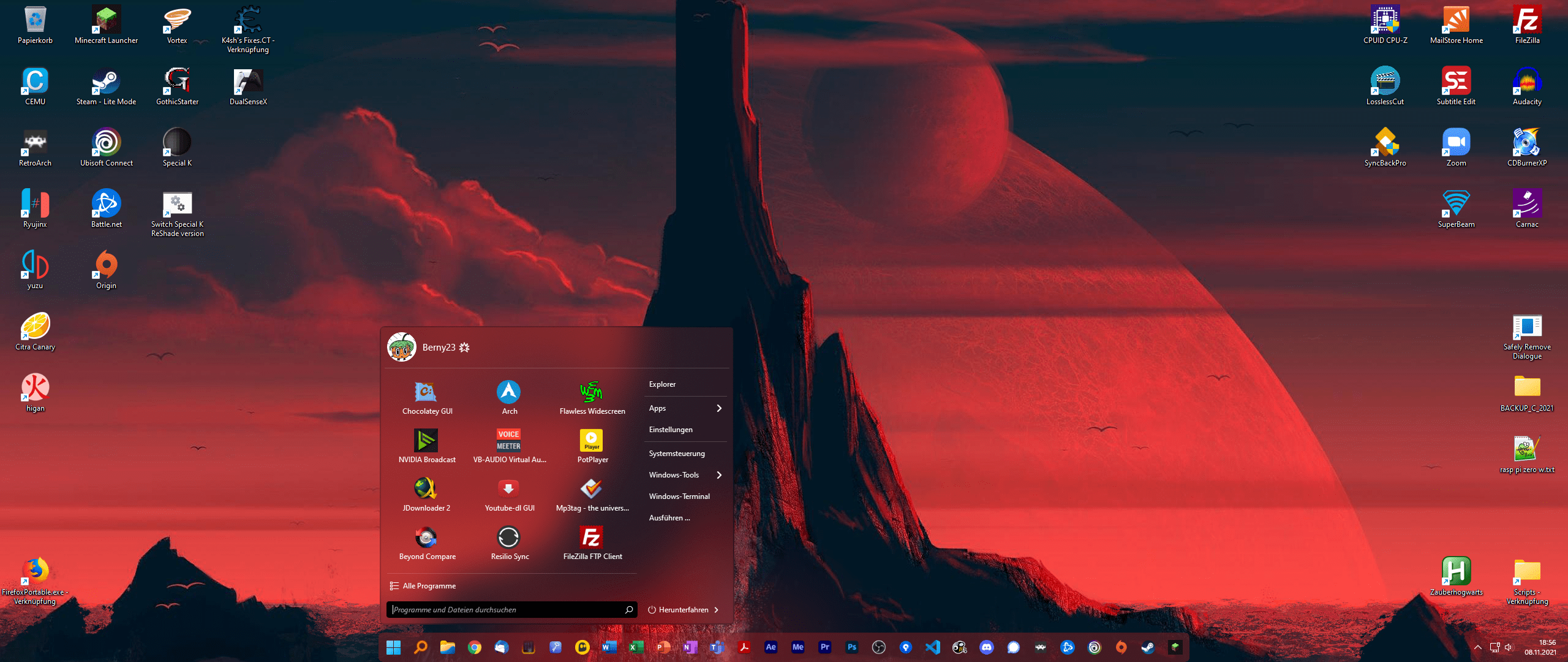Open Visual Studio Code from the taskbar

click(933, 647)
